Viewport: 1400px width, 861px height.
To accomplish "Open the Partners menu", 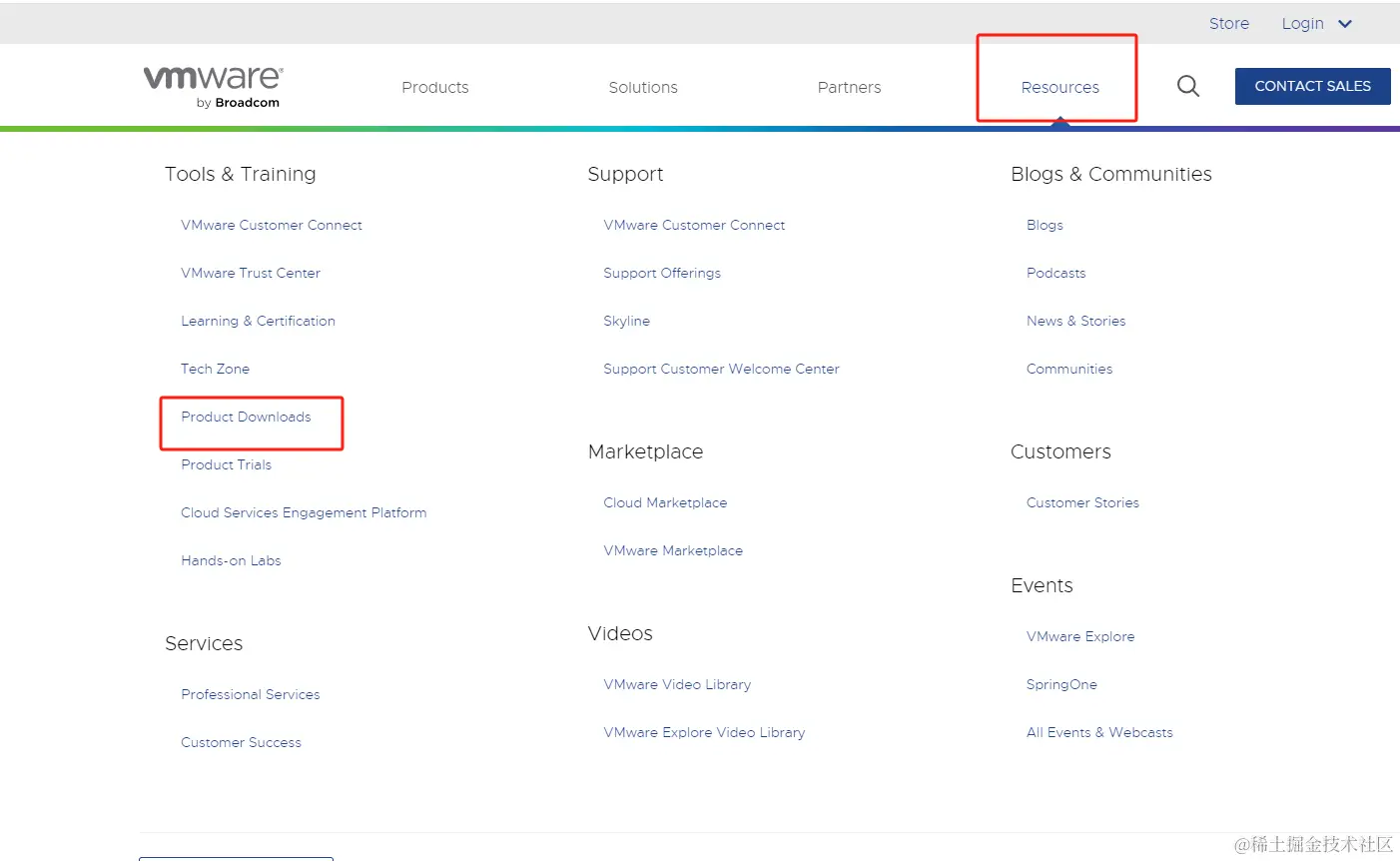I will (849, 87).
